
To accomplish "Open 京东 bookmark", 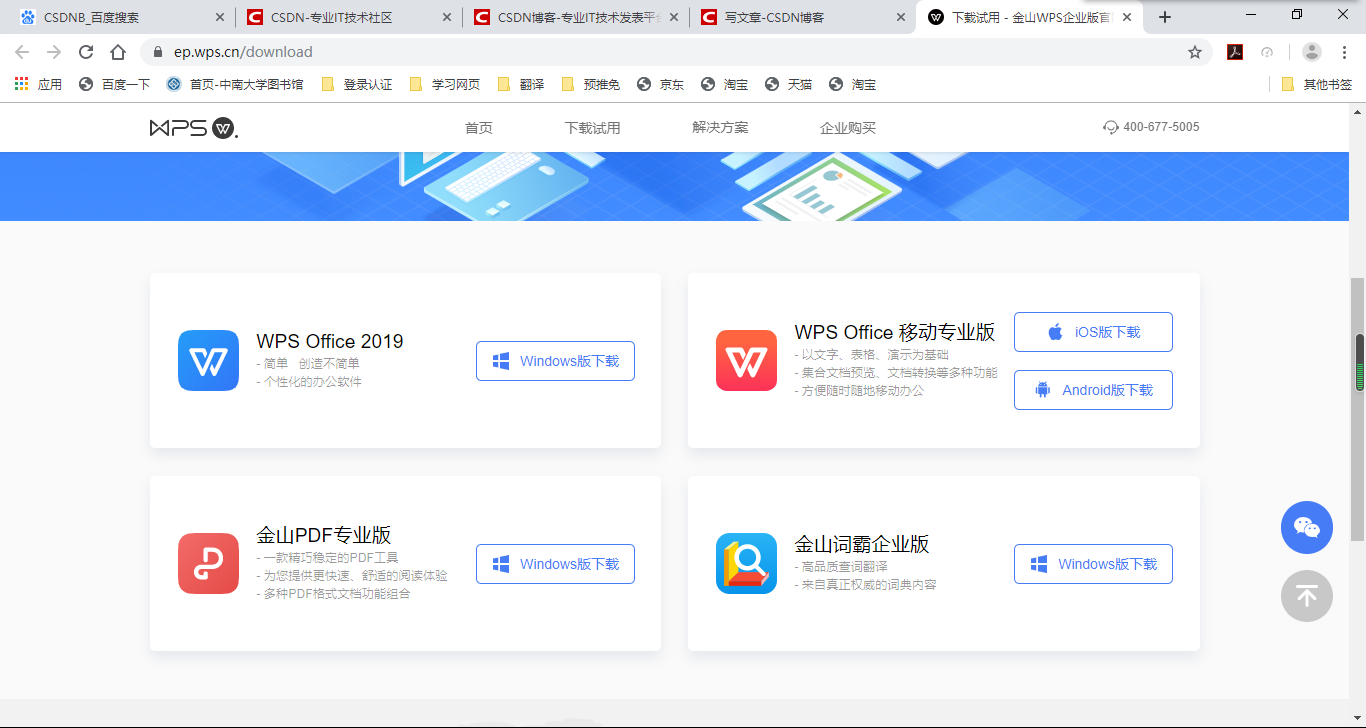I will [x=661, y=84].
